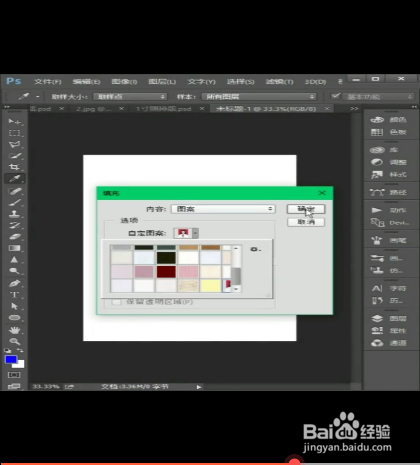
Task: Select the Hand tool
Action: (x=14, y=330)
